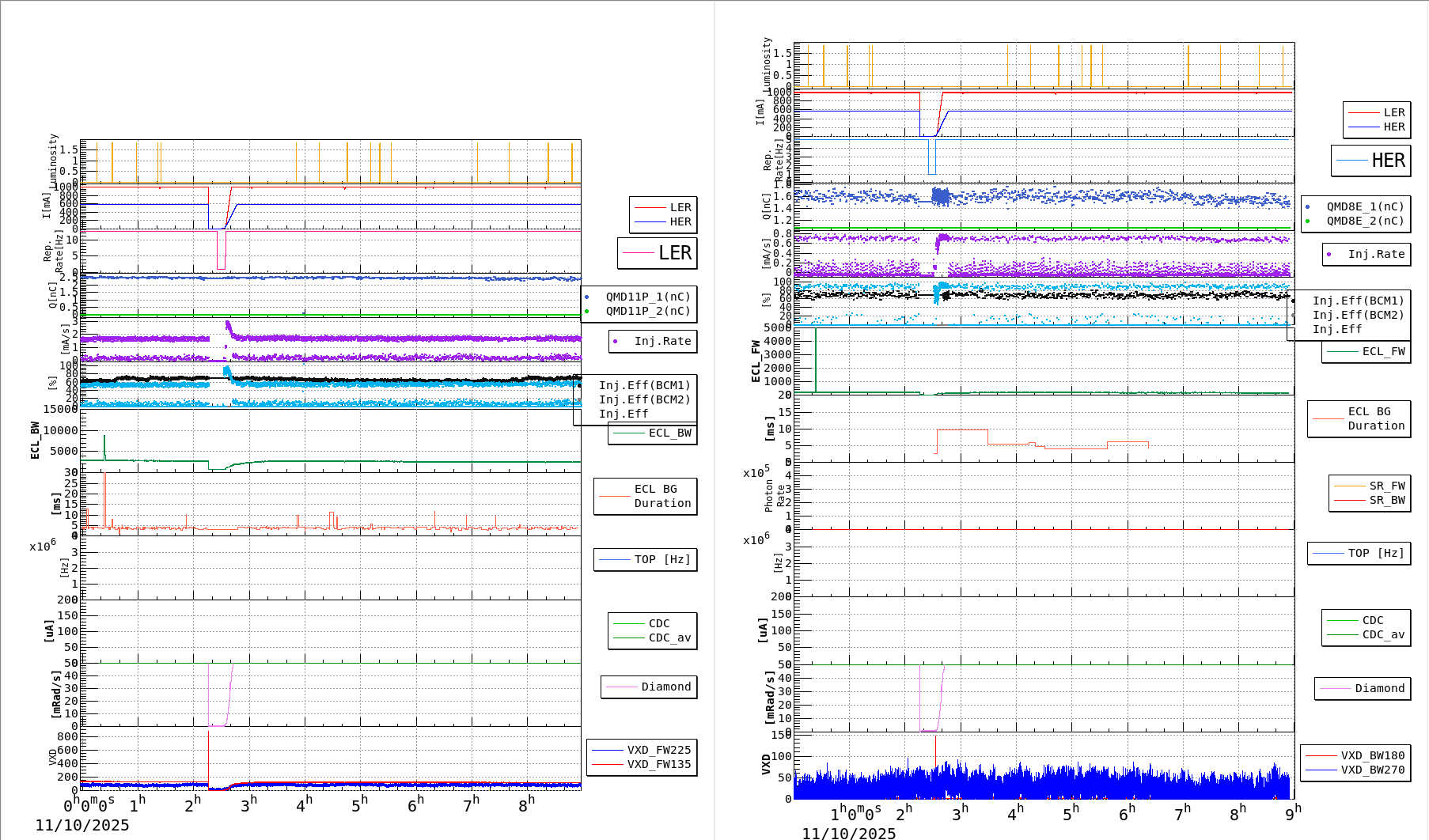Image resolution: width=1429 pixels, height=840 pixels.
Task: Select the QMD8E_2(nC) legend entry
Action: (1364, 221)
